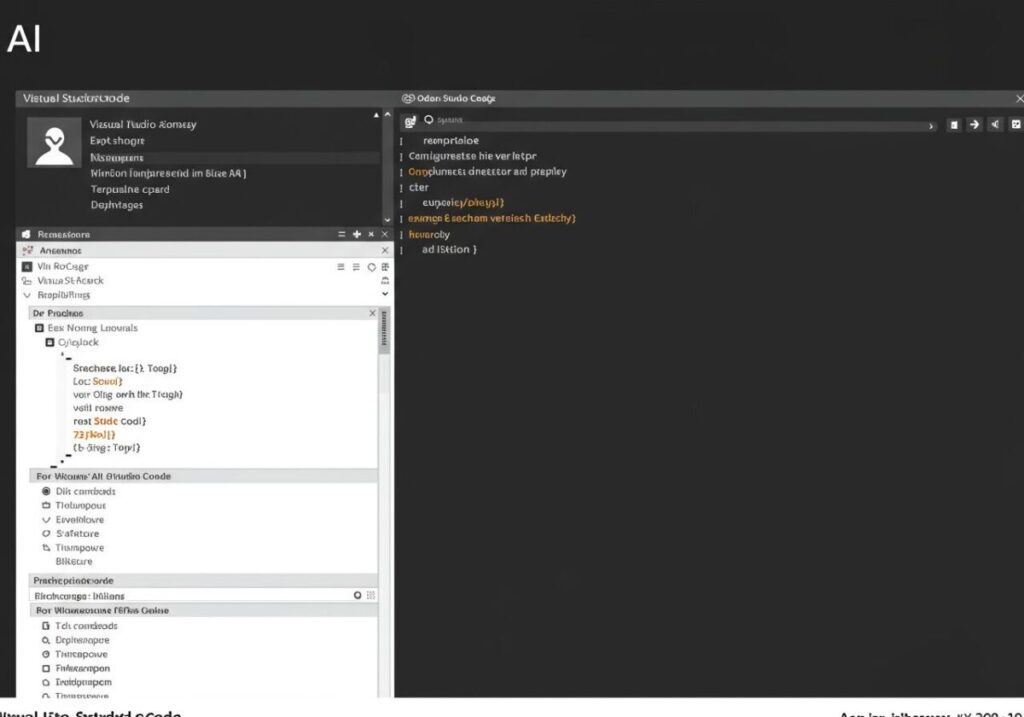Select the user avatar profile icon
This screenshot has width=1024, height=717.
pos(54,140)
